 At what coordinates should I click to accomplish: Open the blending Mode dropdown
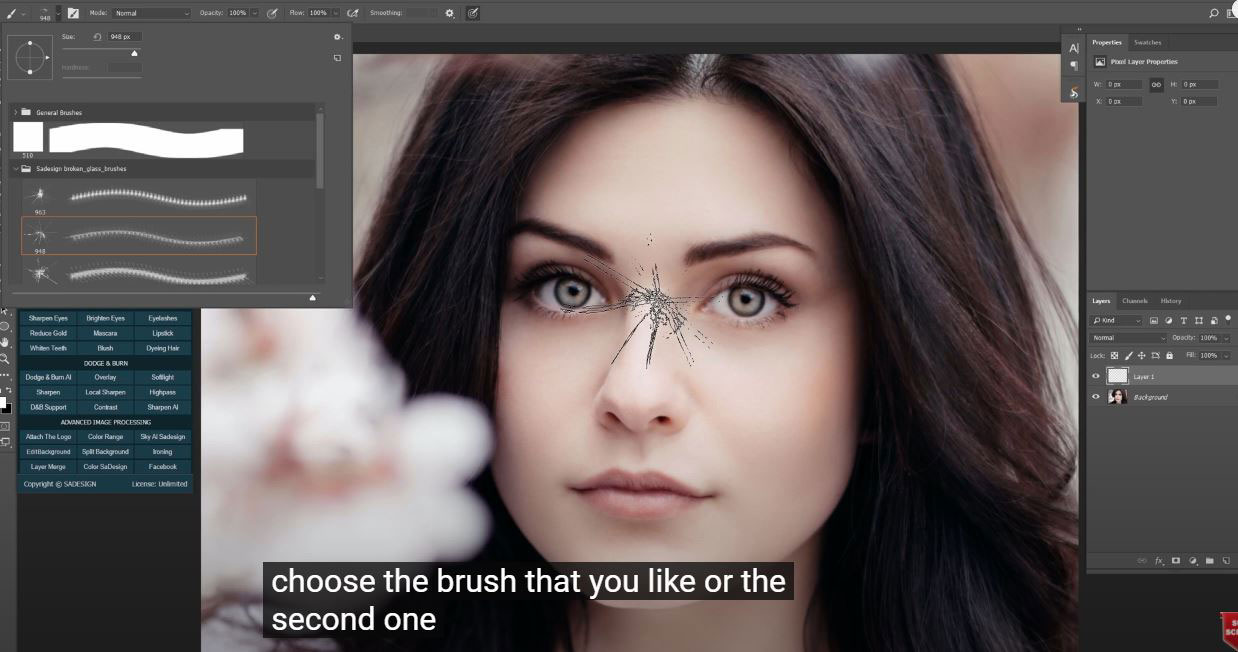coord(151,13)
